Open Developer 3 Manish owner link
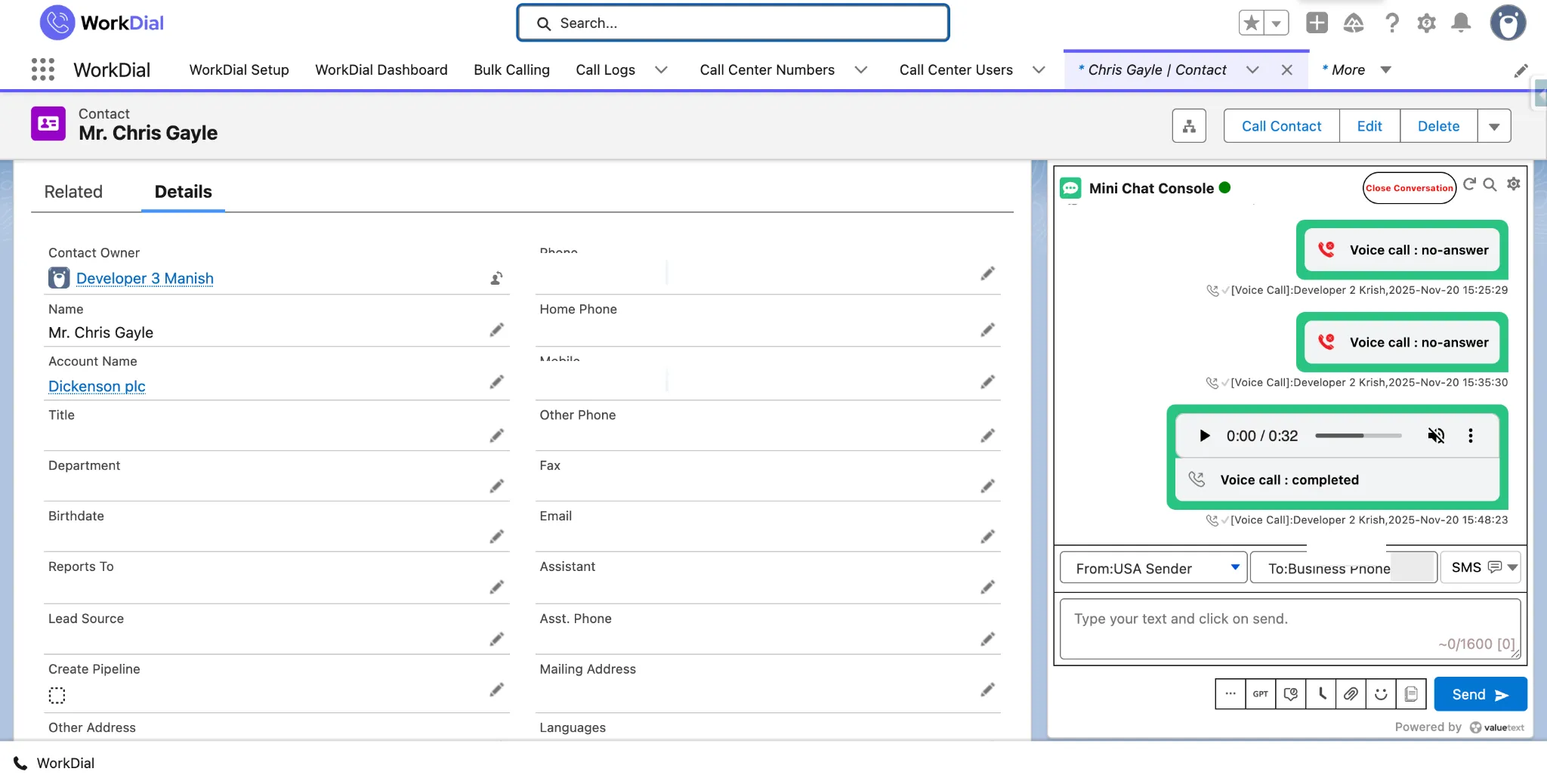This screenshot has width=1547, height=784. 145,279
